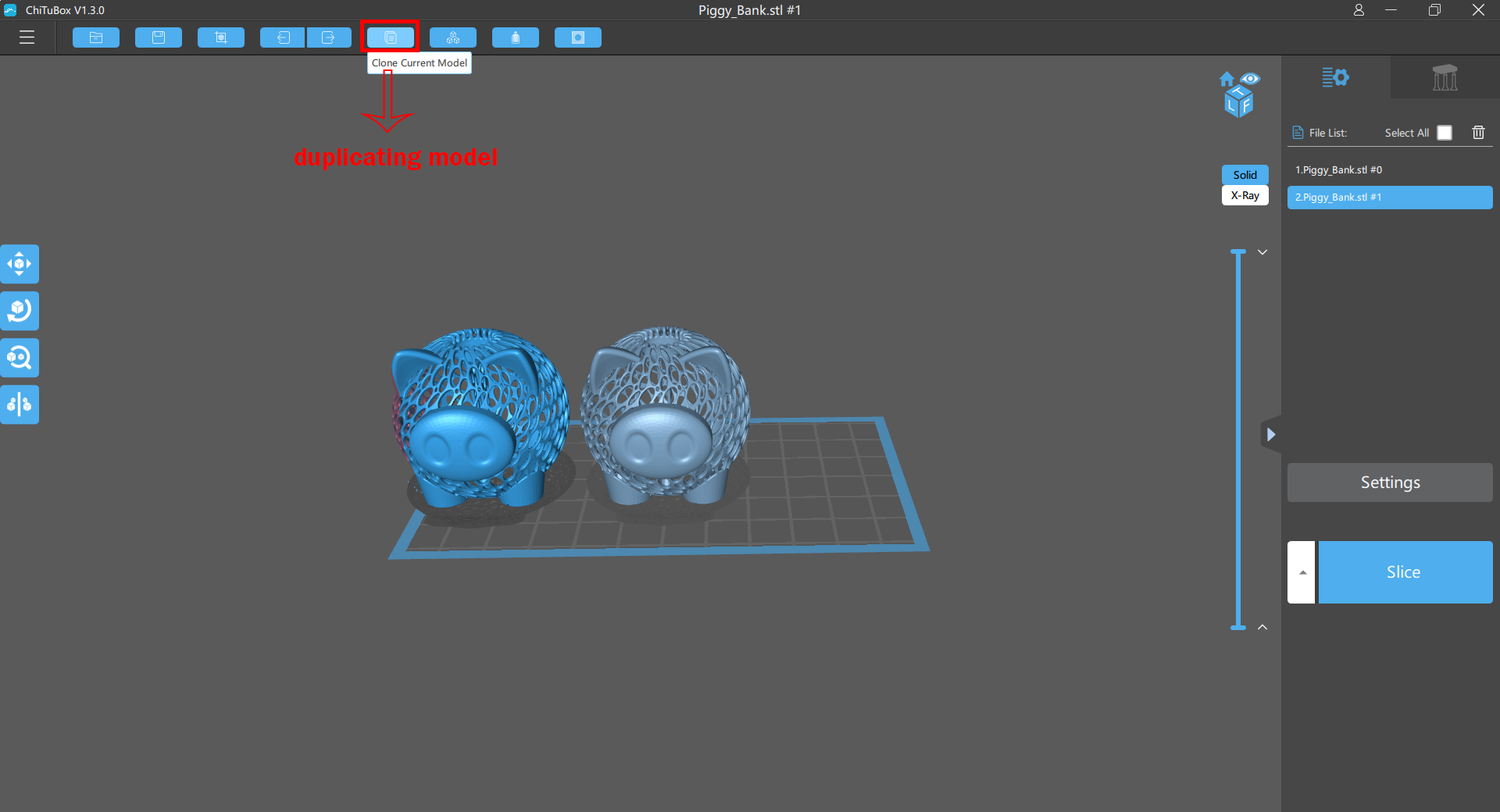This screenshot has height=812, width=1500.
Task: Switch view mode to Solid
Action: point(1245,175)
